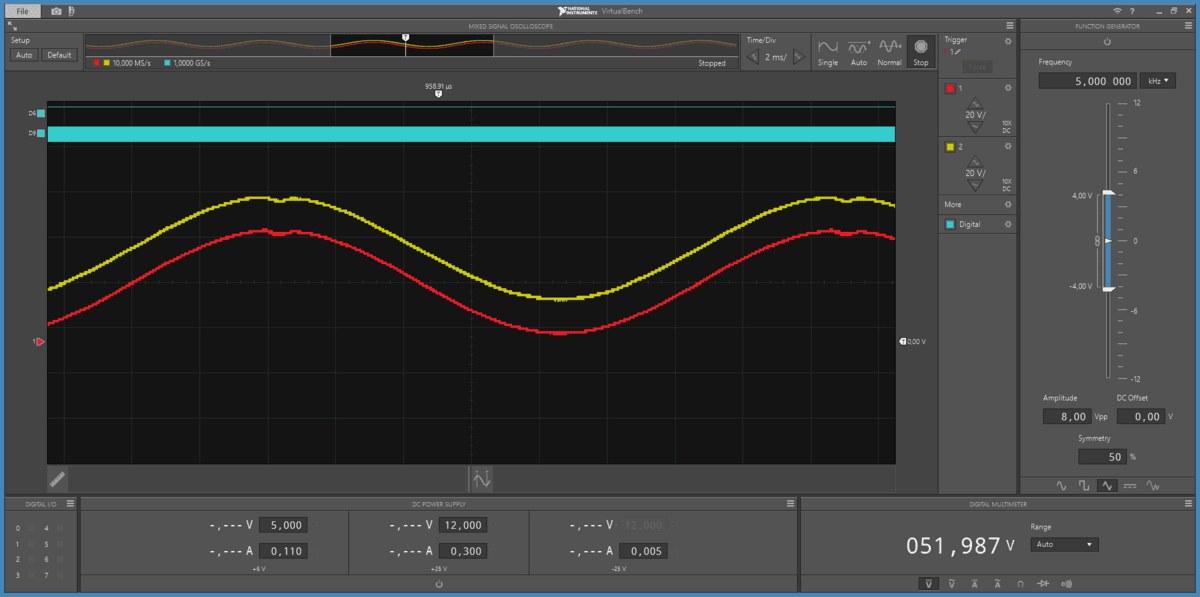Select triangle waveform in function generator
The width and height of the screenshot is (1200, 597).
1106,486
